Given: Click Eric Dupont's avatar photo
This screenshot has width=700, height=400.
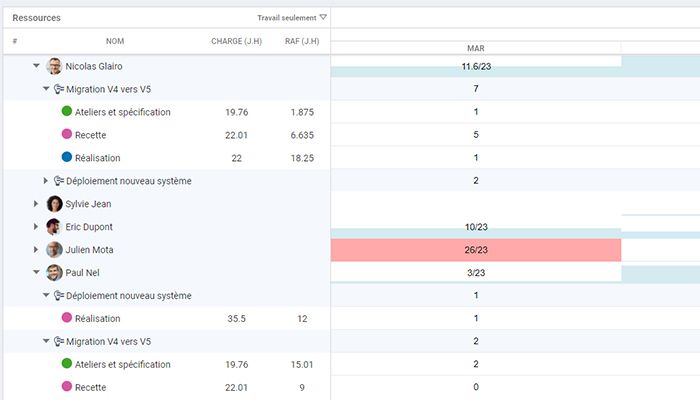Looking at the screenshot, I should [54, 227].
